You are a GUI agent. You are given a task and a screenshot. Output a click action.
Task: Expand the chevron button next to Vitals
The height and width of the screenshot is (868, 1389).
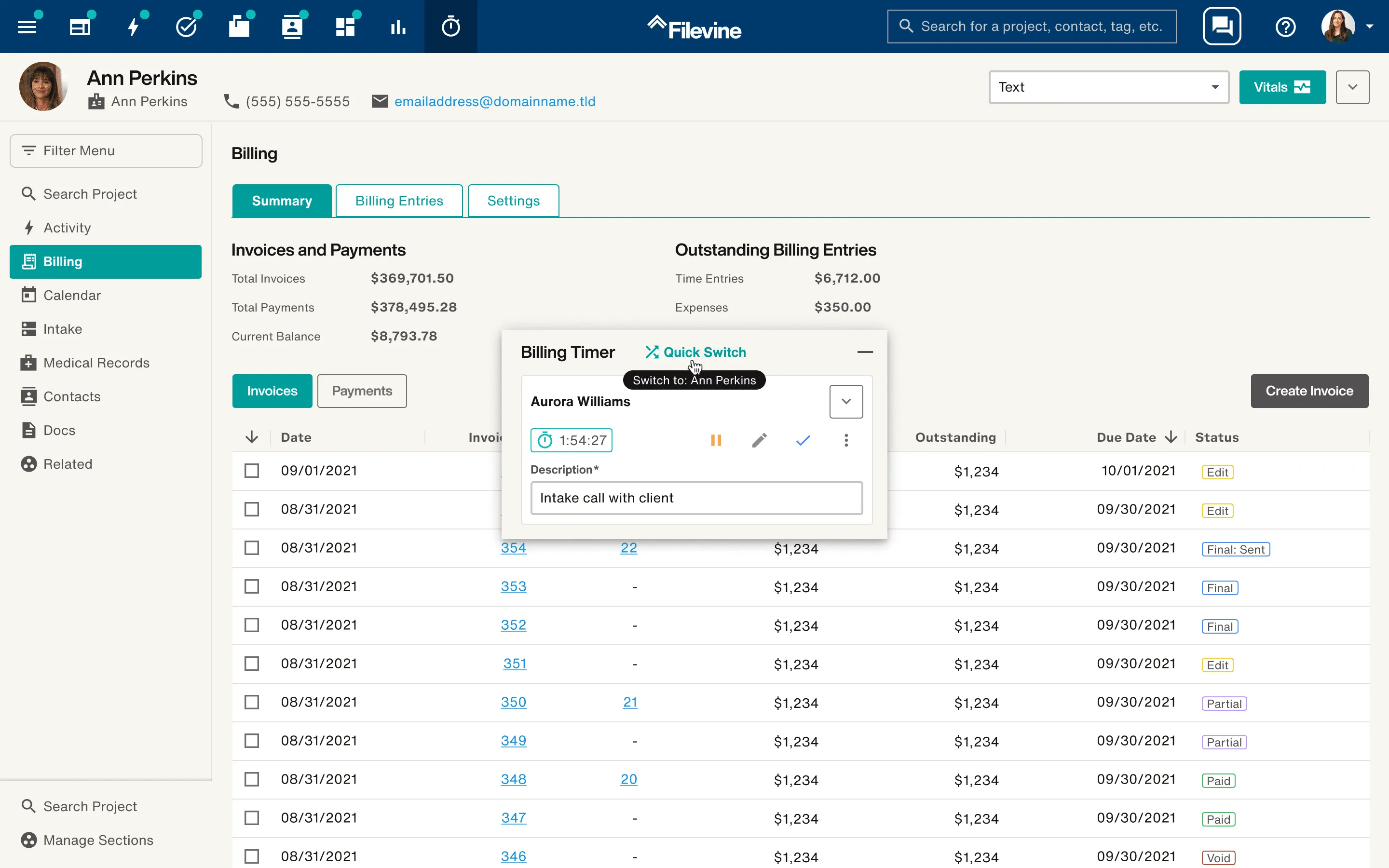click(x=1352, y=87)
